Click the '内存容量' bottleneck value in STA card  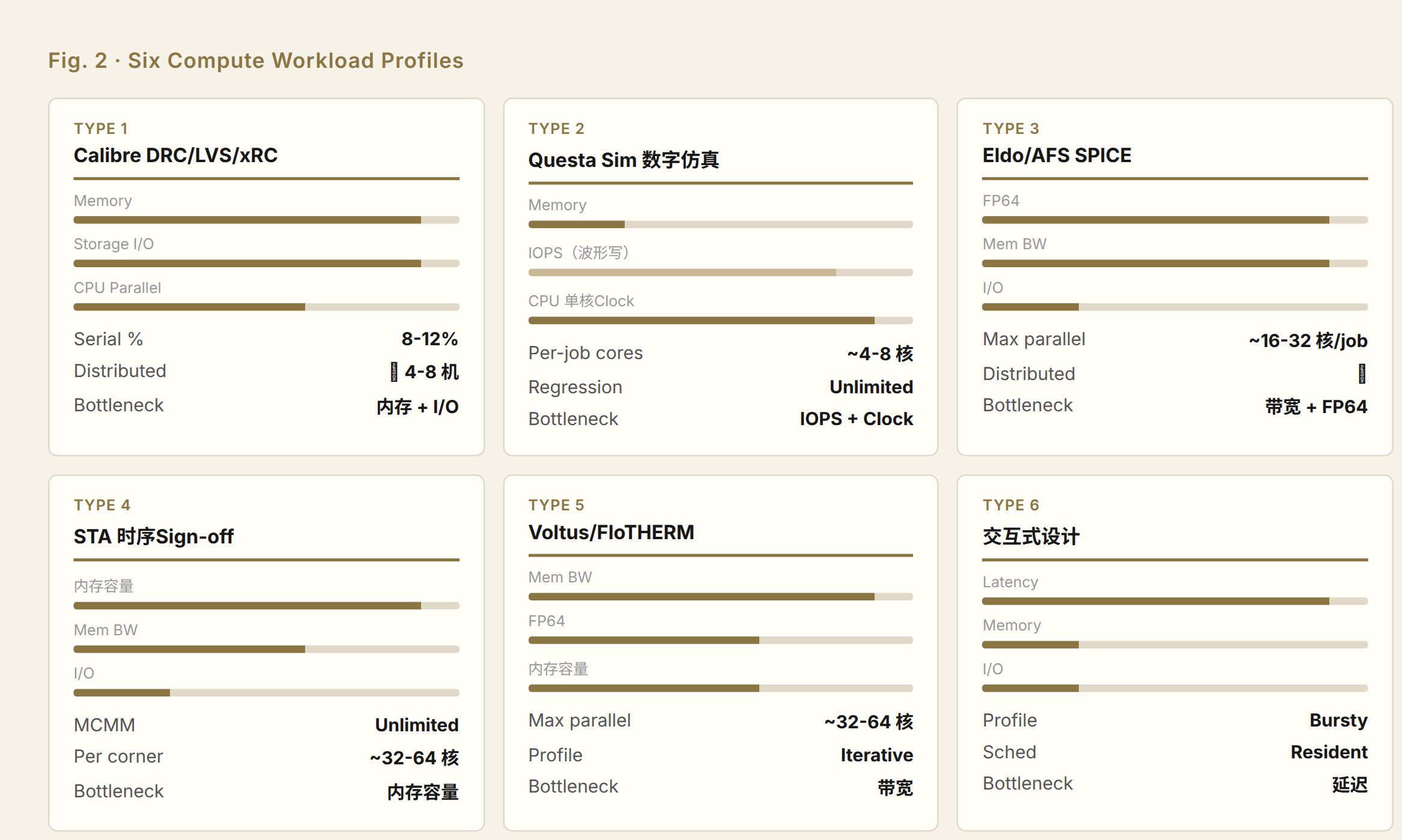423,792
